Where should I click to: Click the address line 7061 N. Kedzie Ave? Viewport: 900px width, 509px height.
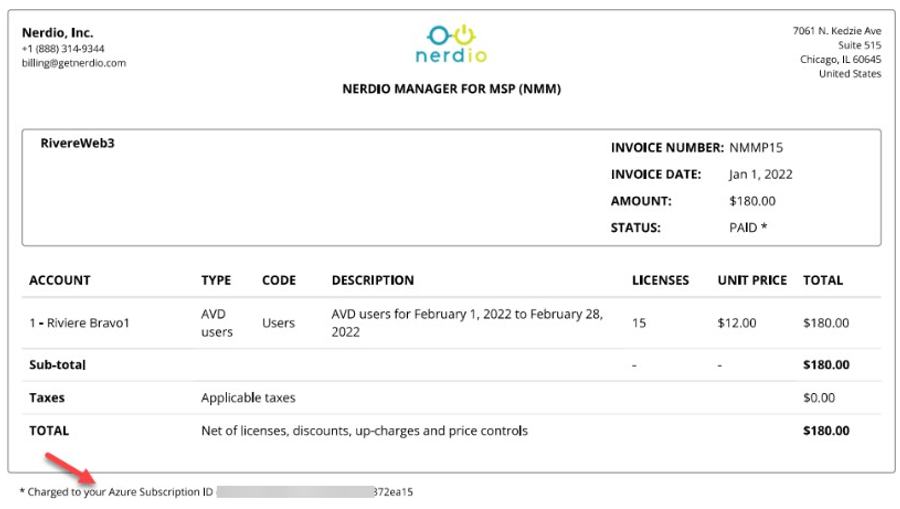837,31
